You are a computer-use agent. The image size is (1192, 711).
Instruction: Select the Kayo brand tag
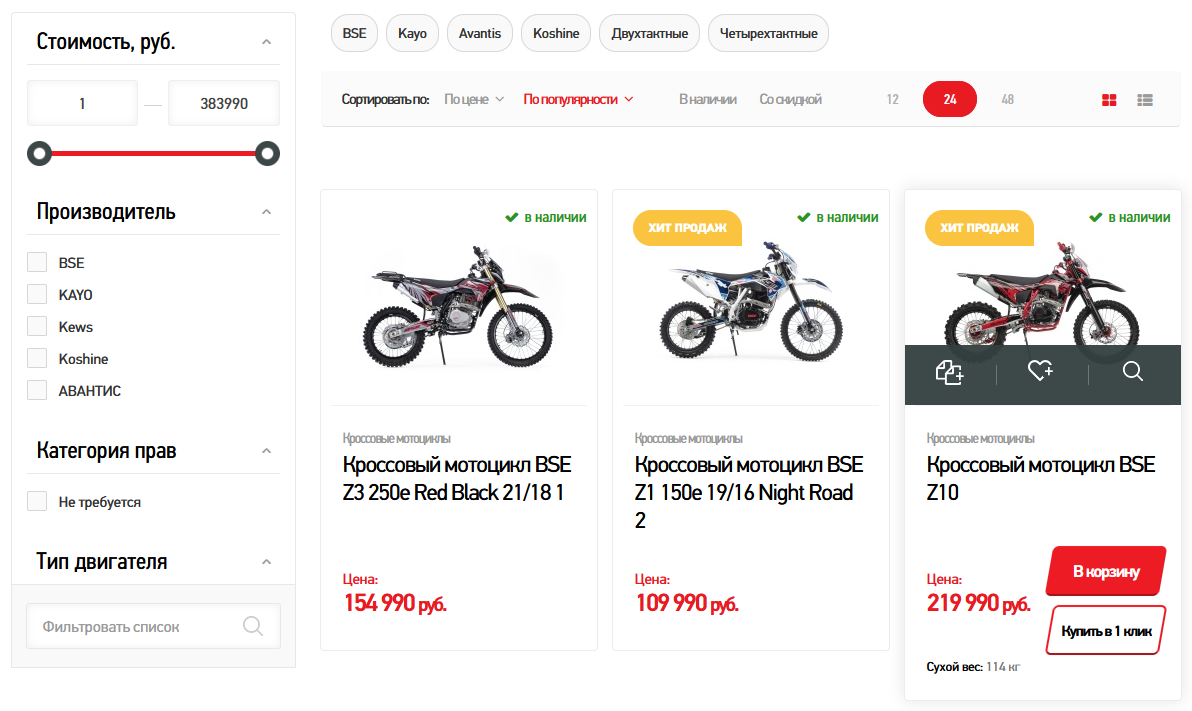coord(412,33)
